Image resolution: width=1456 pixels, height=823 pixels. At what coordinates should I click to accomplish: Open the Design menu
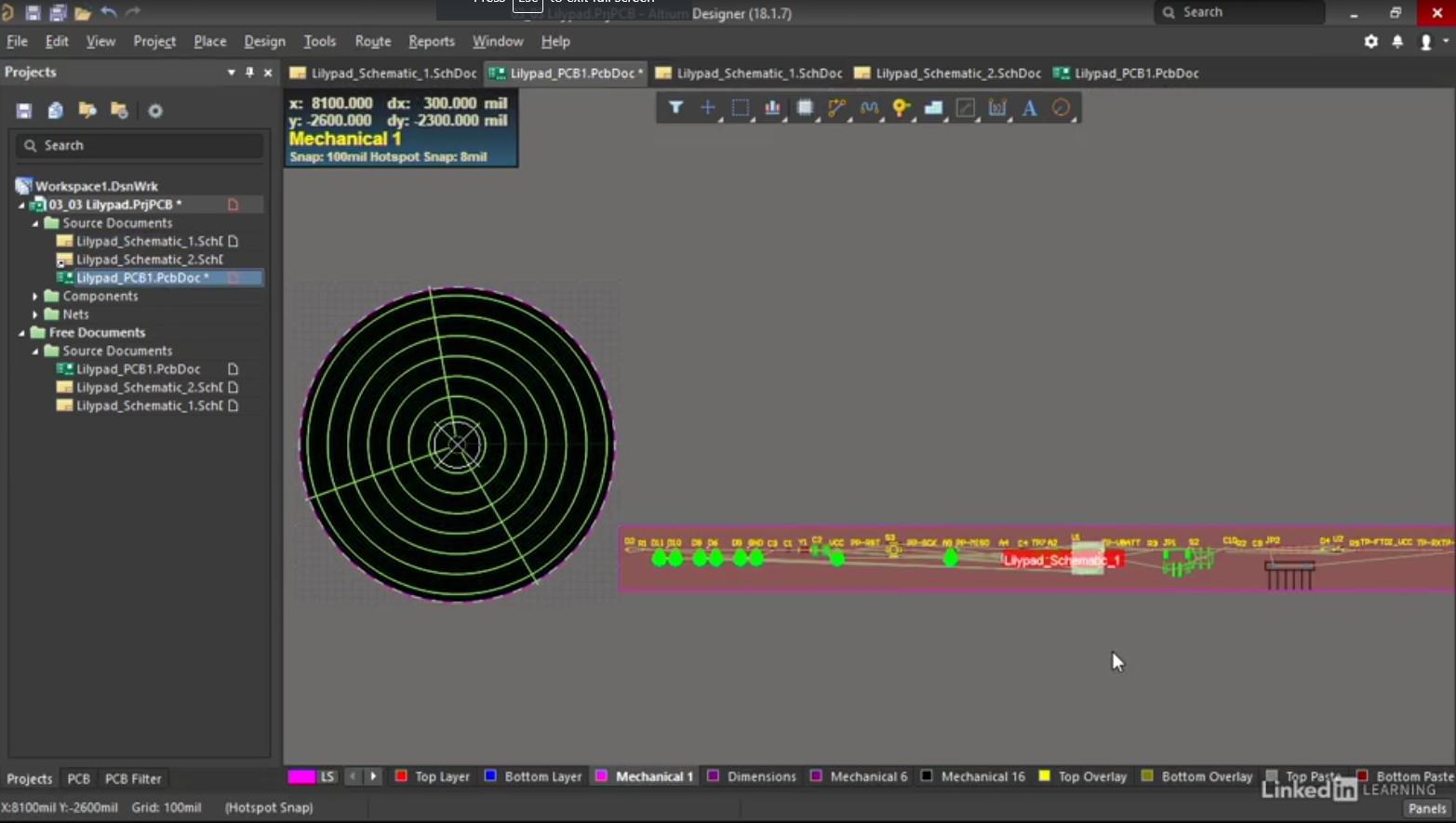click(x=265, y=42)
